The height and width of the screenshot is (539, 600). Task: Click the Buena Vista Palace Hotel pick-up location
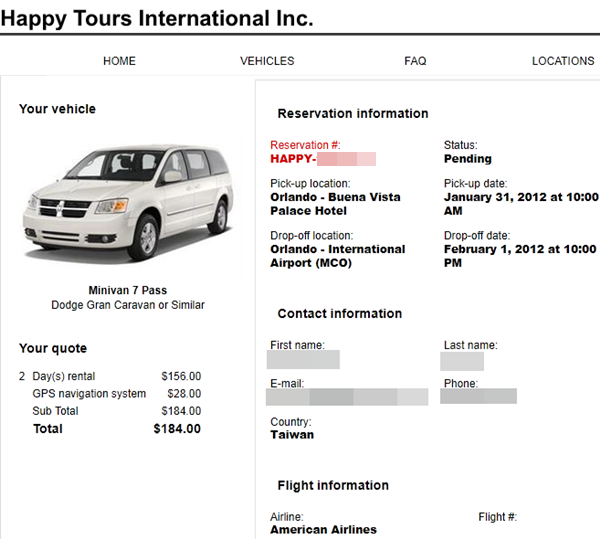point(335,204)
